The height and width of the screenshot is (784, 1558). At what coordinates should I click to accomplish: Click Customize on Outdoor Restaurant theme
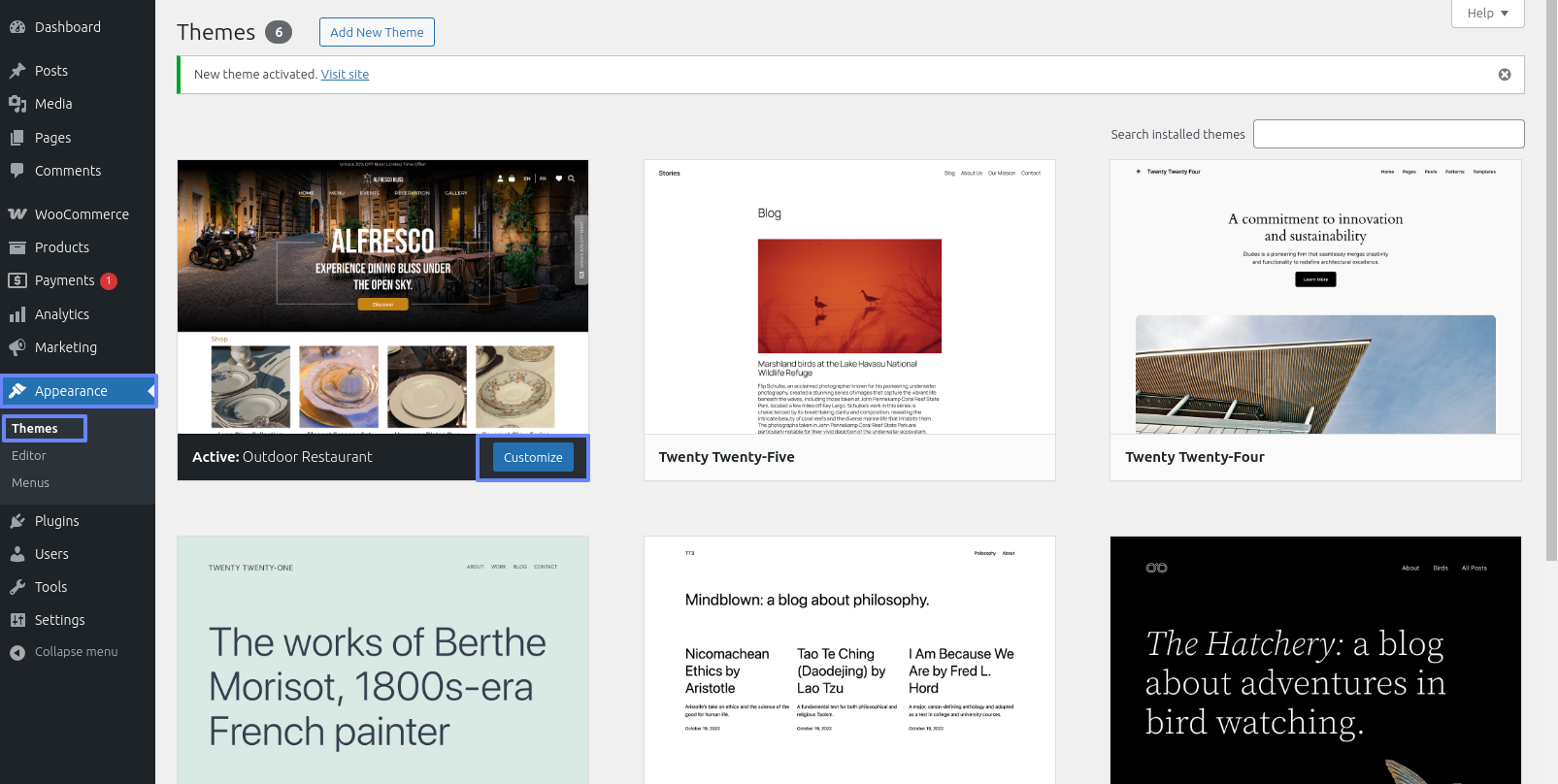pyautogui.click(x=533, y=457)
